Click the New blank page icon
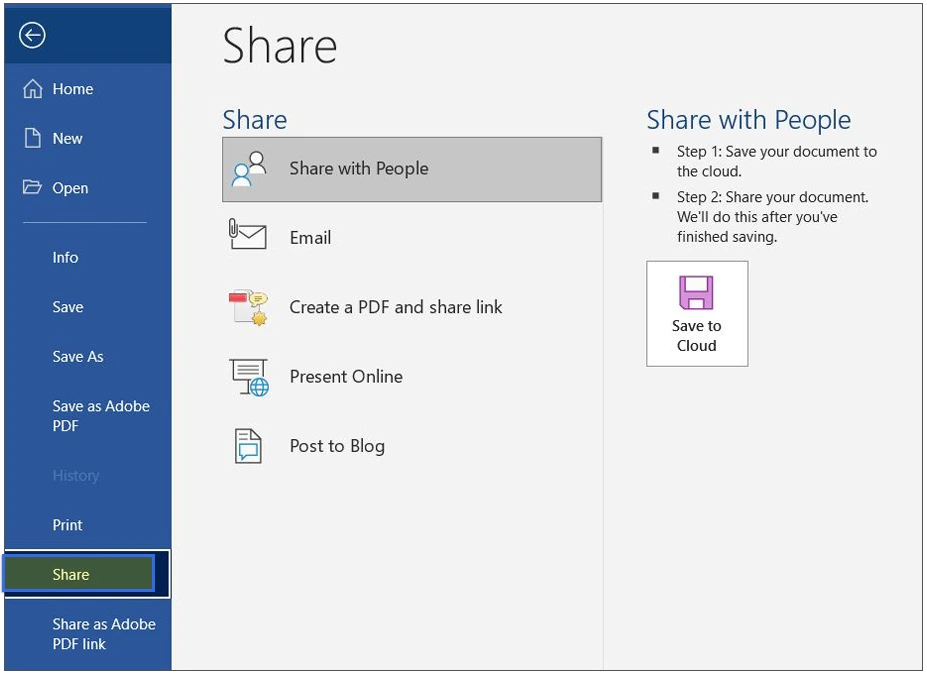The width and height of the screenshot is (927, 674). point(33,138)
